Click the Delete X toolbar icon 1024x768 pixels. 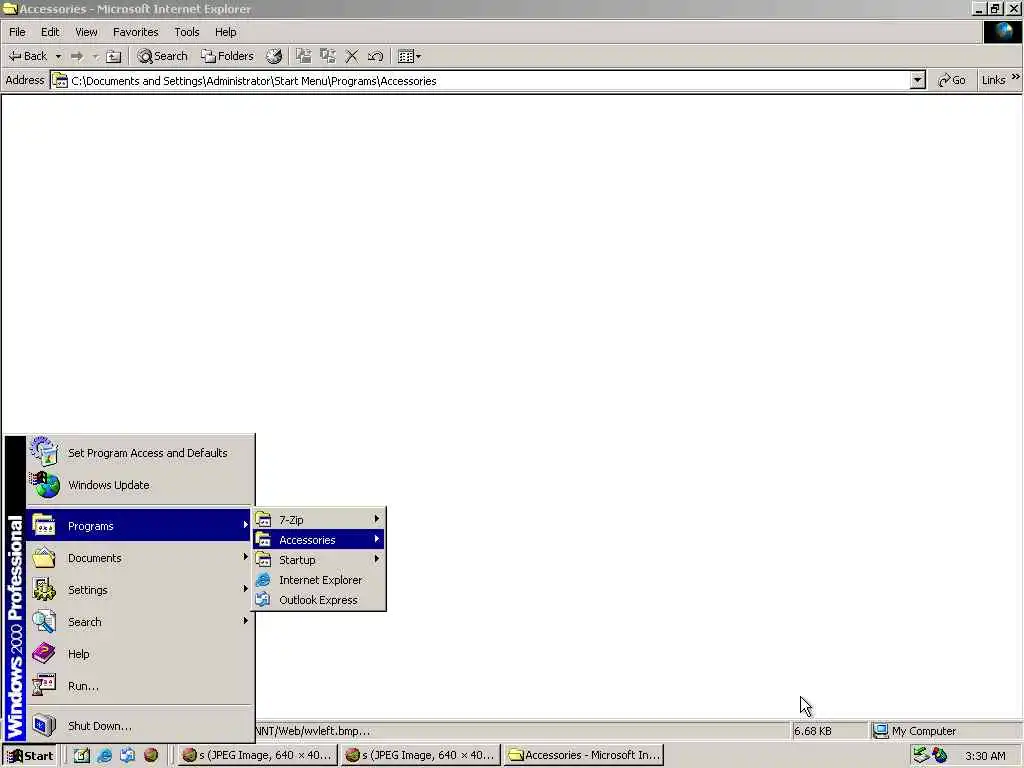351,56
